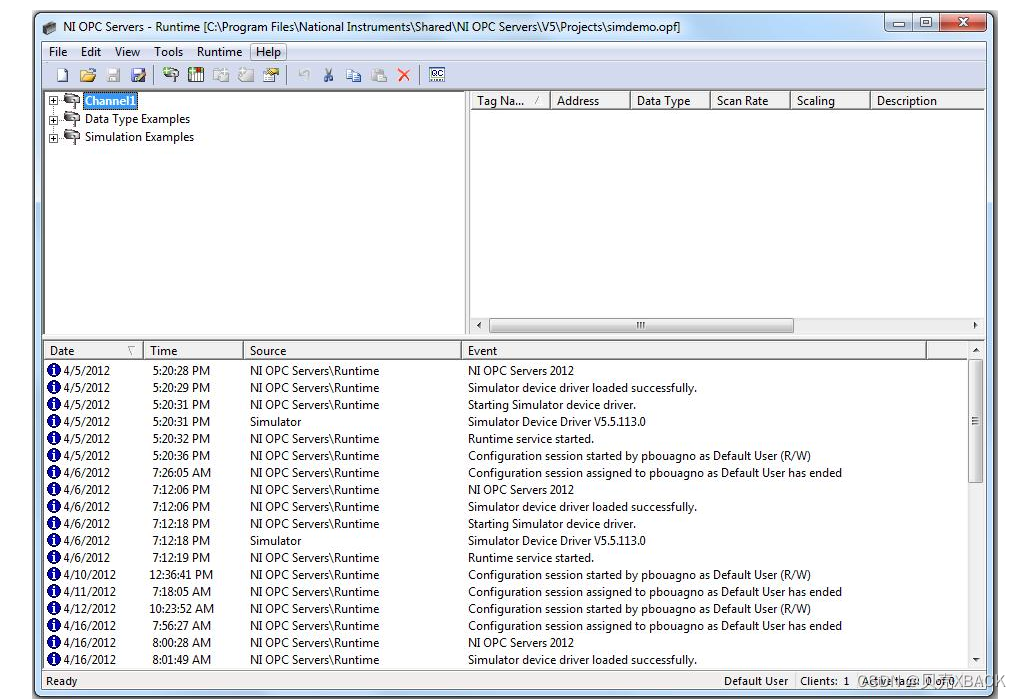The image size is (1021, 699).
Task: Click the channel icon beside Simulation Examples
Action: pyautogui.click(x=72, y=137)
